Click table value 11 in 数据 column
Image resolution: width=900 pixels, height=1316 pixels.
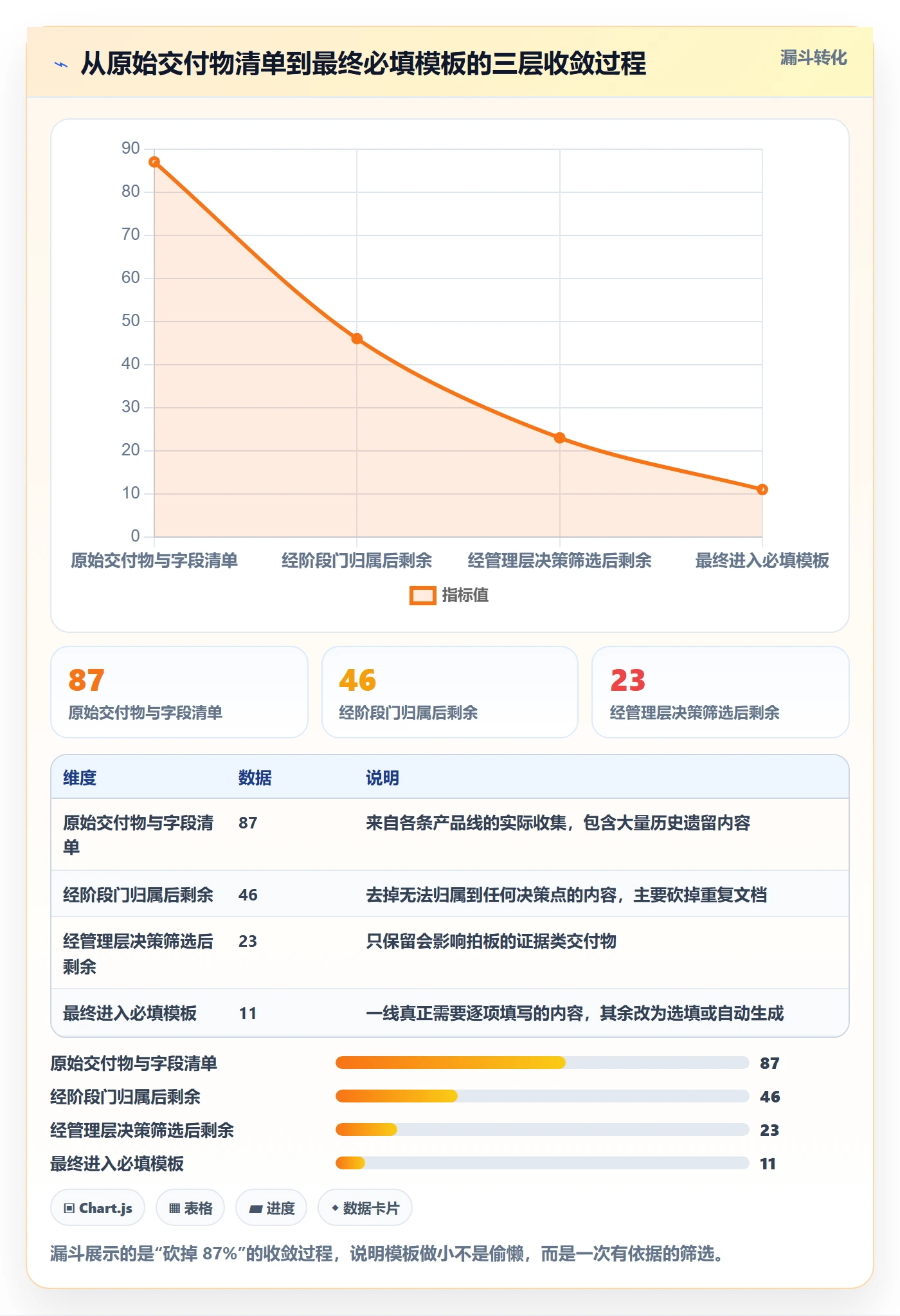(x=248, y=1014)
